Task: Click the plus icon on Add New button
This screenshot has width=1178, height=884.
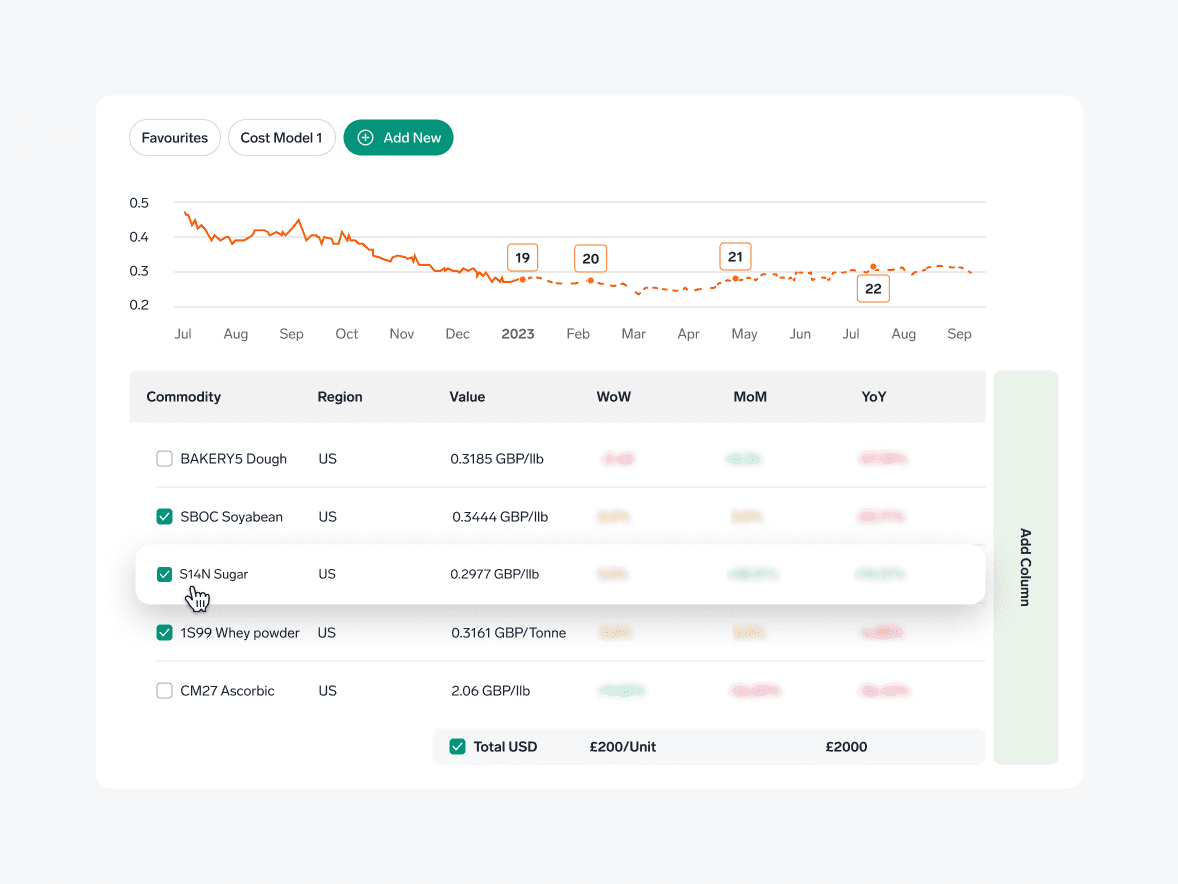Action: tap(365, 137)
